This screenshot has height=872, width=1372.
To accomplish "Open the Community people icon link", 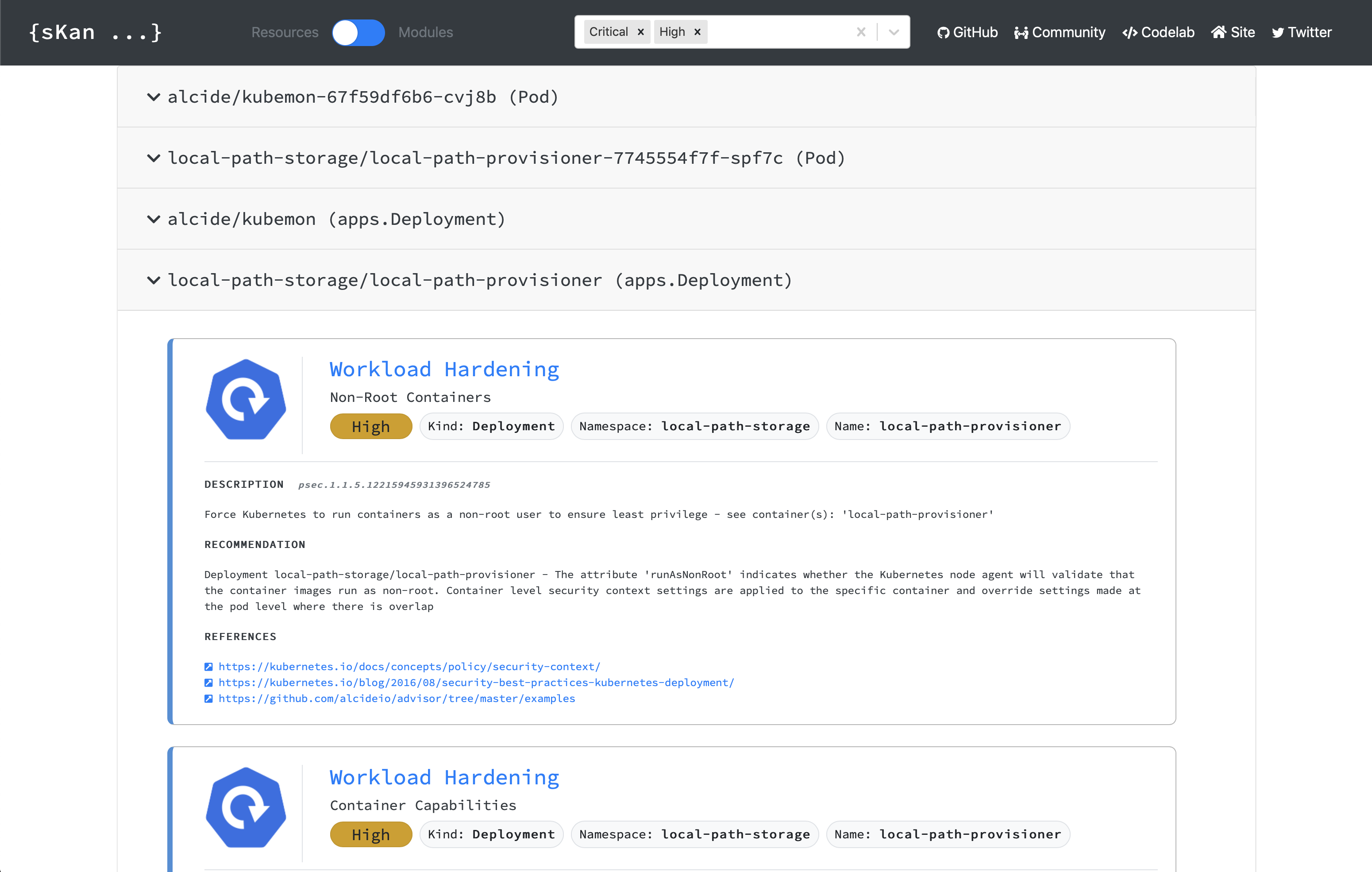I will pyautogui.click(x=1021, y=33).
